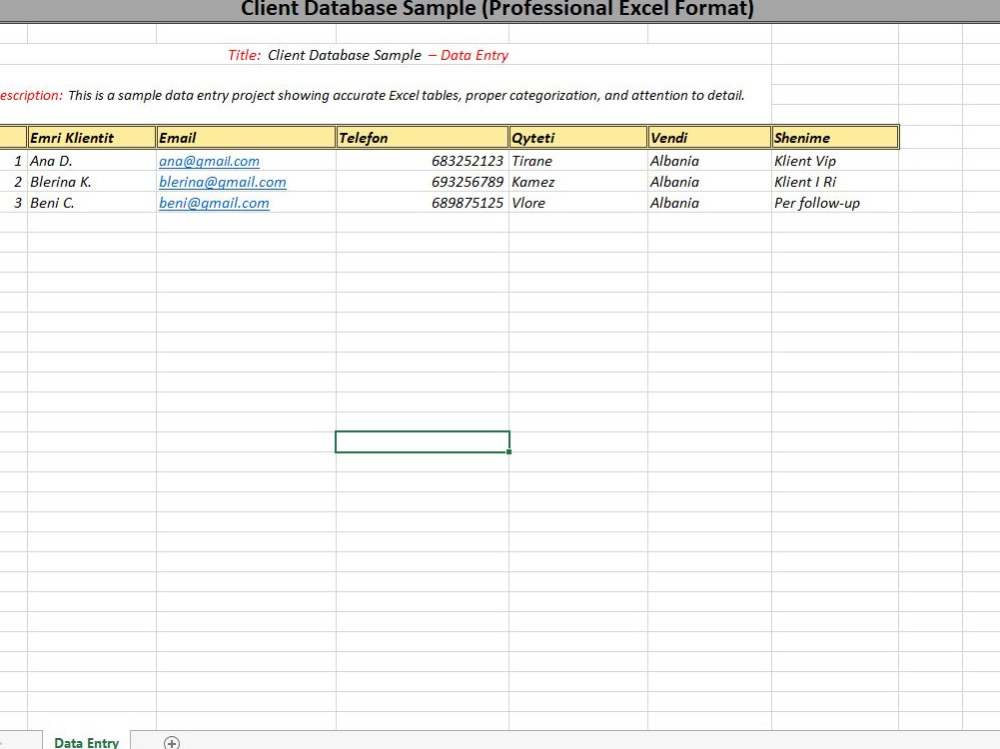This screenshot has width=1000, height=749.
Task: Click the Per follow-up note cell
Action: pos(835,203)
